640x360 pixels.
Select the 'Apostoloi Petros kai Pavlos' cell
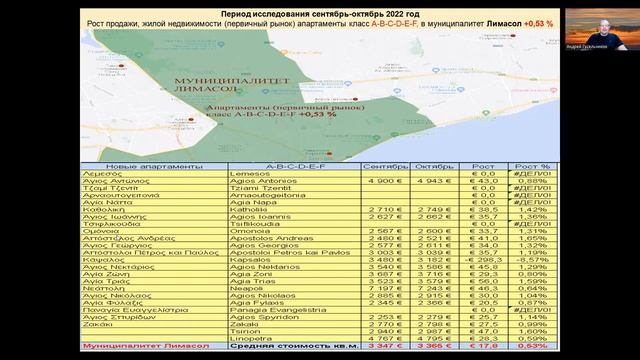pos(295,253)
